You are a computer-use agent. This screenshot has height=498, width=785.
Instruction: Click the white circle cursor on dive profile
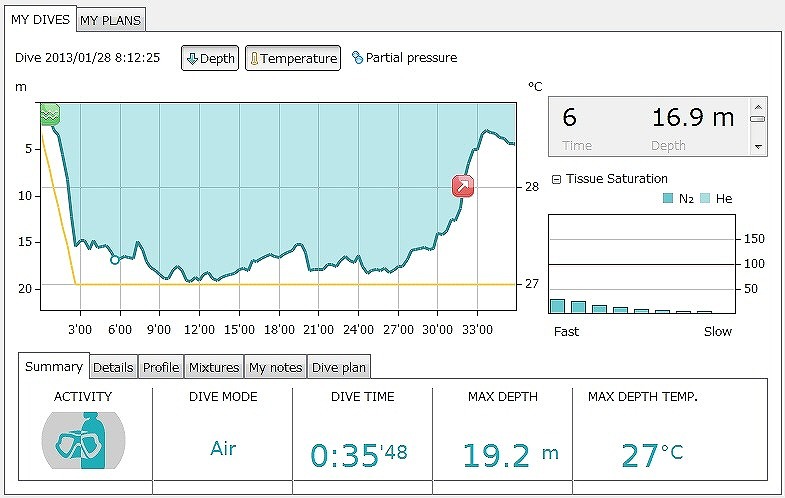point(115,260)
